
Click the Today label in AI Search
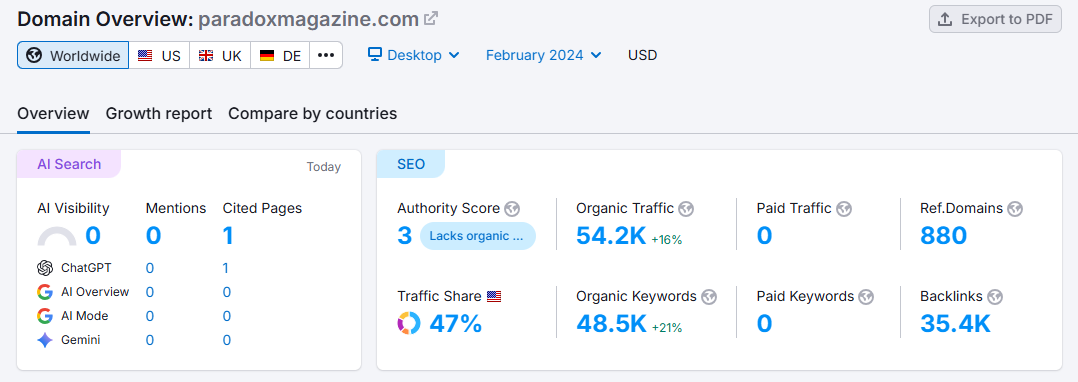324,167
